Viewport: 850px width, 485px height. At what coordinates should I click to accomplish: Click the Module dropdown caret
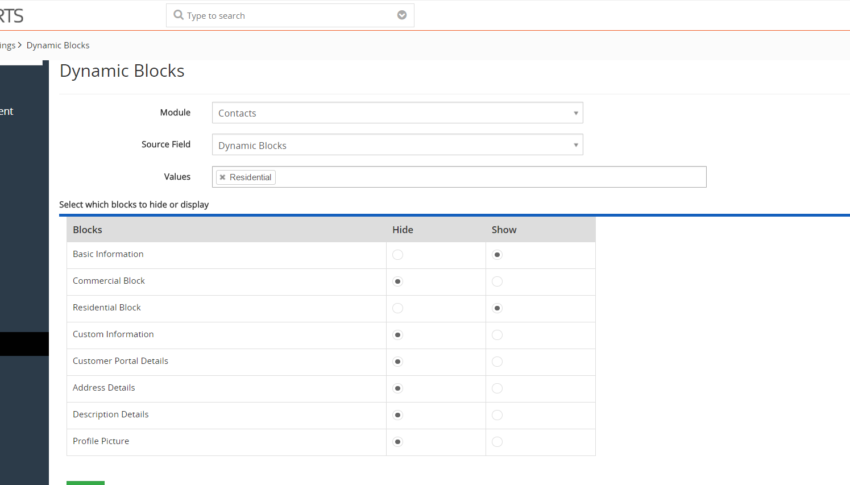click(576, 113)
